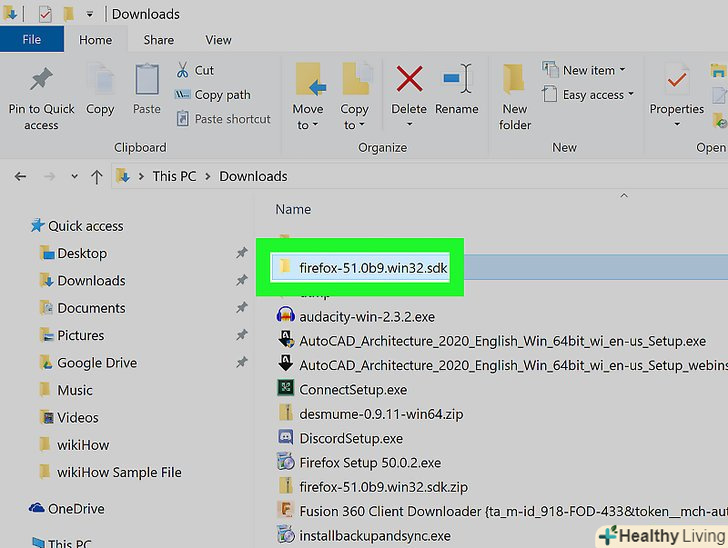Open the recent locations dropdown chevron
The image size is (728, 548).
[74, 176]
